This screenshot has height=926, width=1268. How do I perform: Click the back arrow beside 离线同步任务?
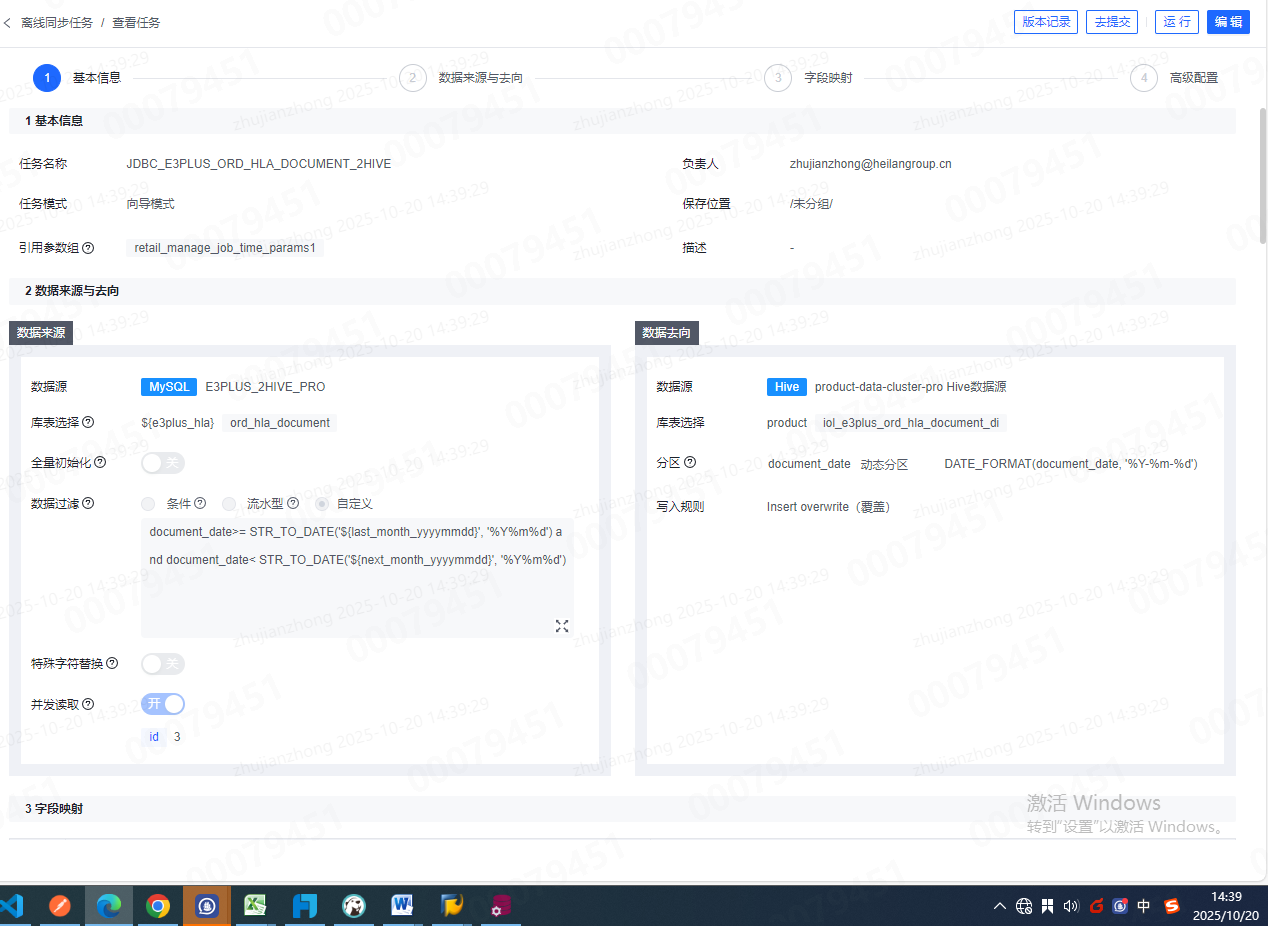tap(8, 22)
